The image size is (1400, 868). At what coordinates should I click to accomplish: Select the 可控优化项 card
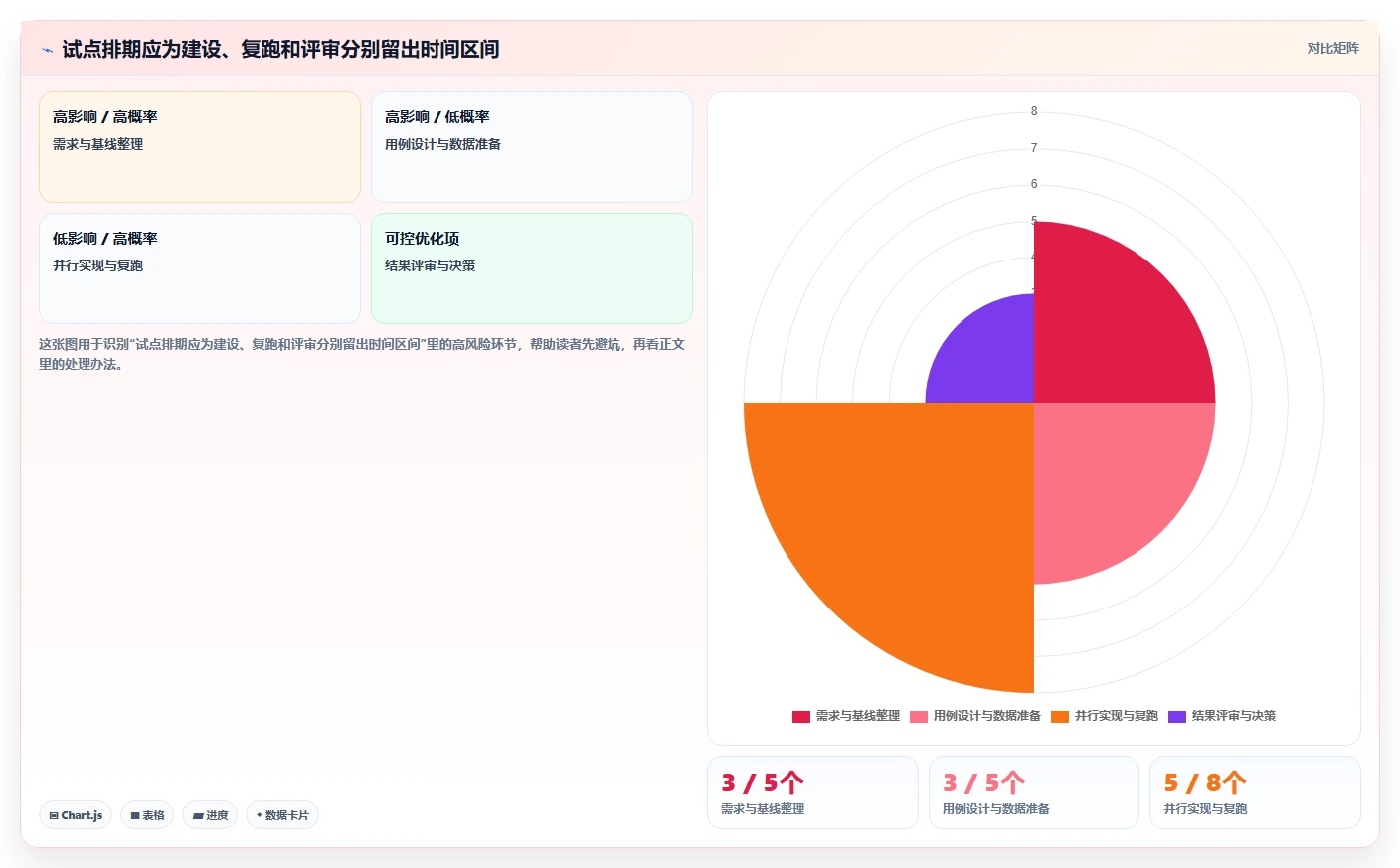(532, 268)
